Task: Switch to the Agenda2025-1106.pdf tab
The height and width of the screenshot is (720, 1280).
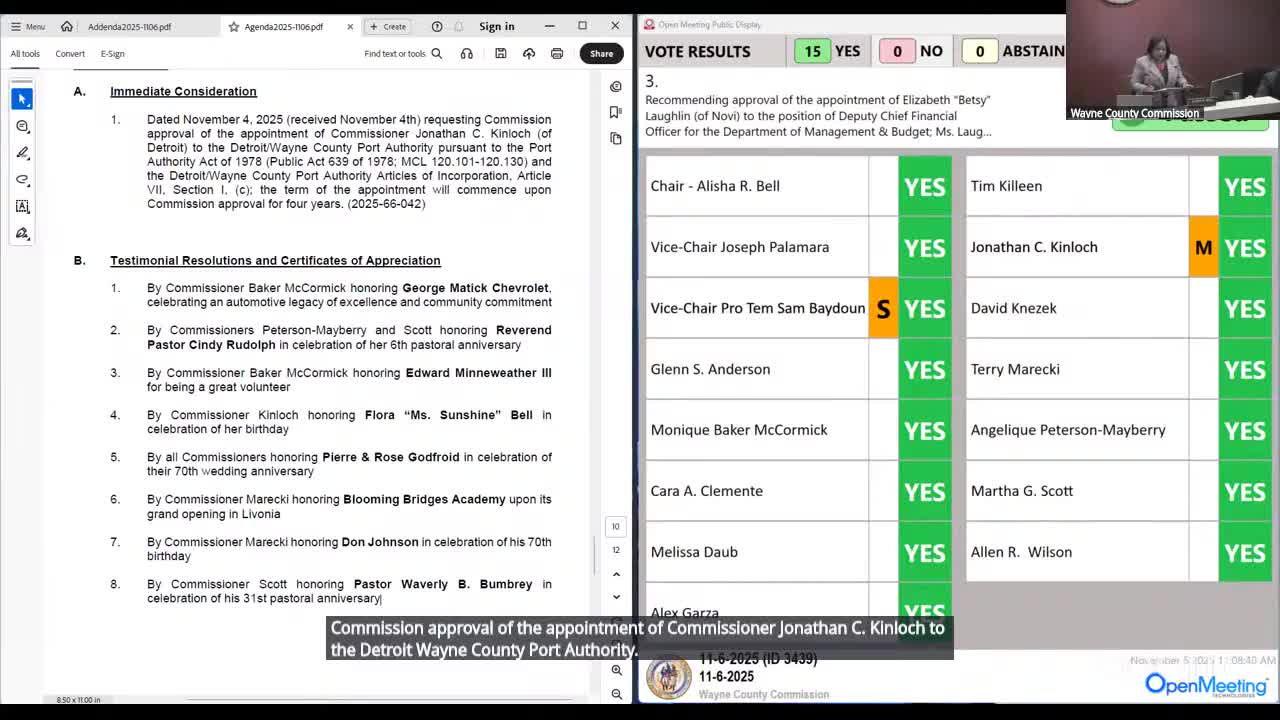Action: coord(284,26)
